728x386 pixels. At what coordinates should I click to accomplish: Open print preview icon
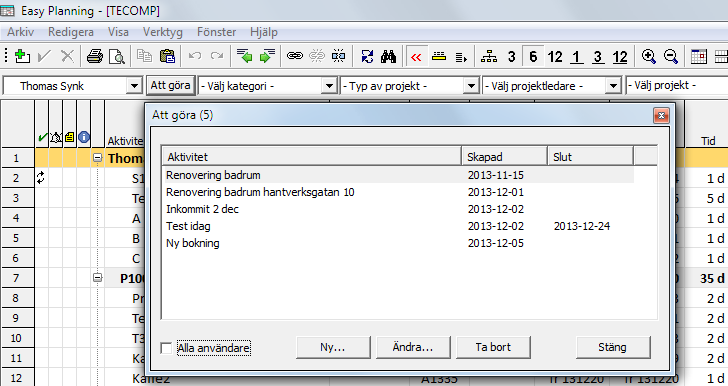click(117, 56)
